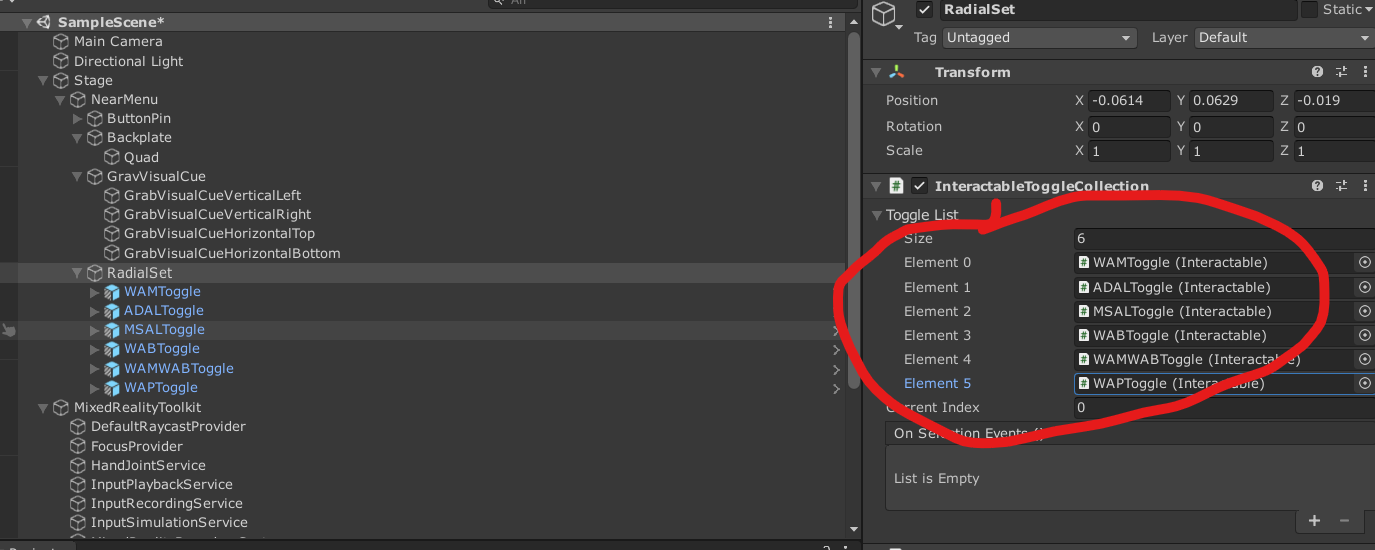The height and width of the screenshot is (550, 1375).
Task: Open object picker for Element 5
Action: (x=1364, y=383)
